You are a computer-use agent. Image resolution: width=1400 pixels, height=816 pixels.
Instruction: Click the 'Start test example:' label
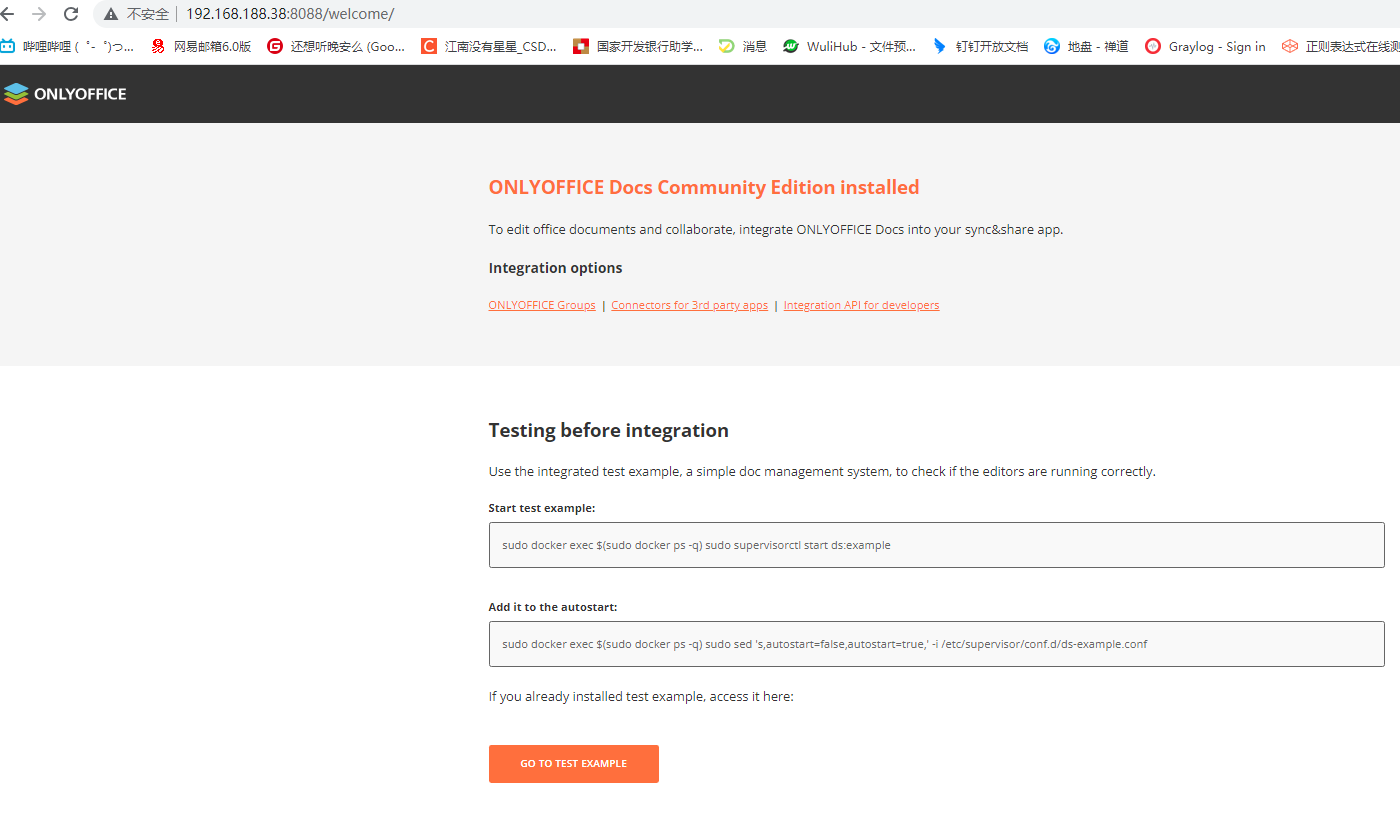542,508
